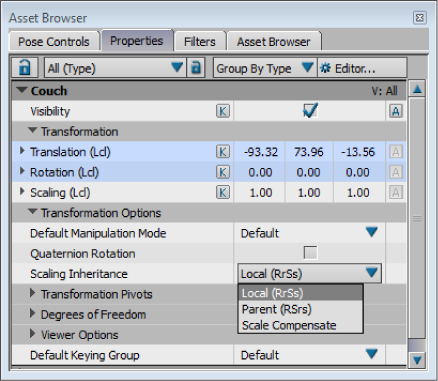
Task: Collapse the Transformation Options group
Action: tap(32, 212)
